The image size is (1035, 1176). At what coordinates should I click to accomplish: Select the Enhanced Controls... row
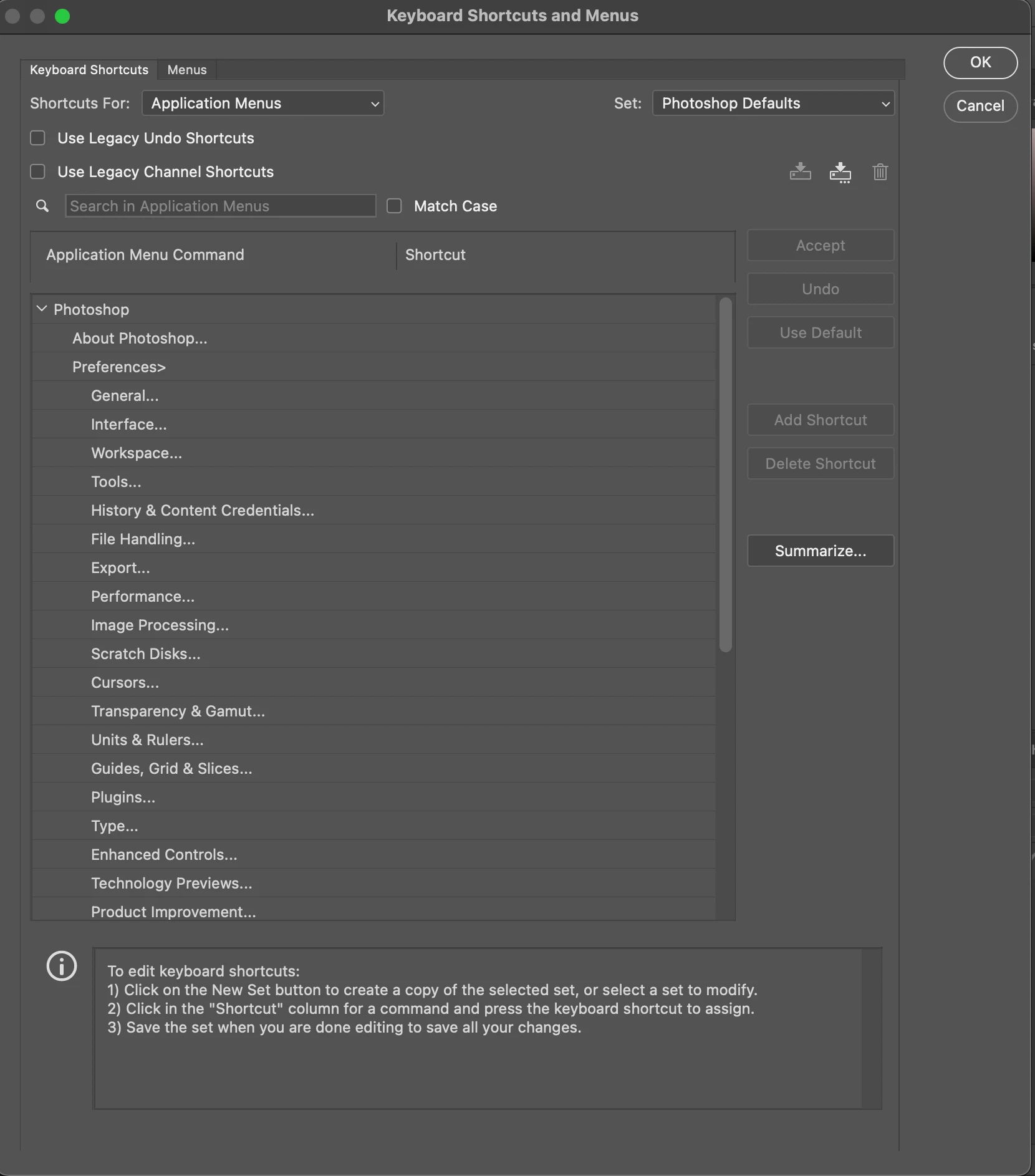(x=373, y=854)
